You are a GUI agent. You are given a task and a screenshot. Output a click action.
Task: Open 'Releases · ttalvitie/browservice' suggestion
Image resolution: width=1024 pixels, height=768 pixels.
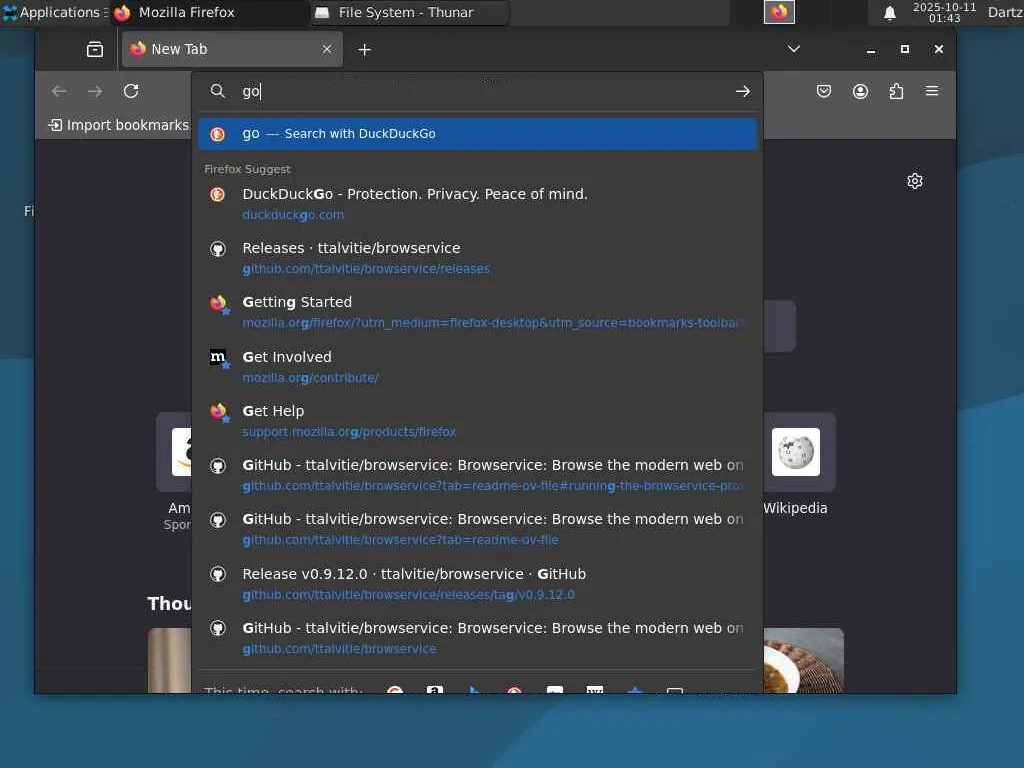477,258
